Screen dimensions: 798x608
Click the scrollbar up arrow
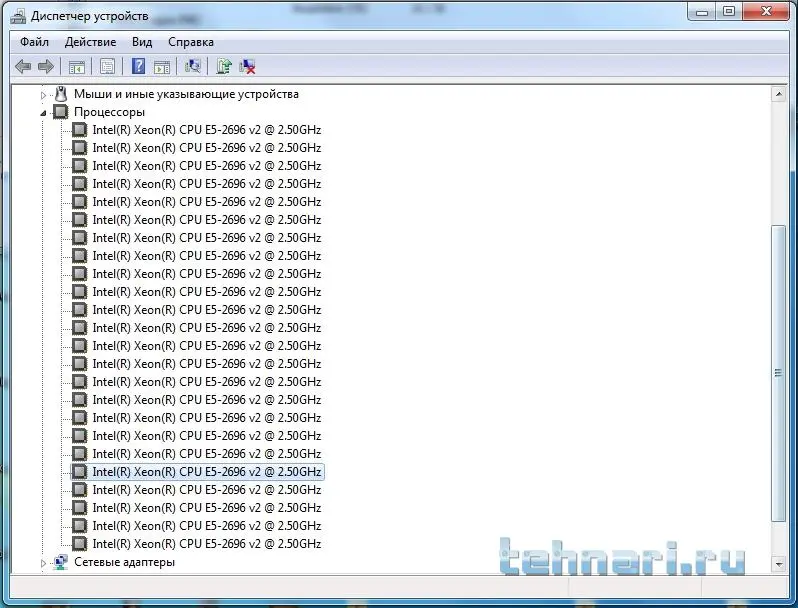[x=779, y=94]
